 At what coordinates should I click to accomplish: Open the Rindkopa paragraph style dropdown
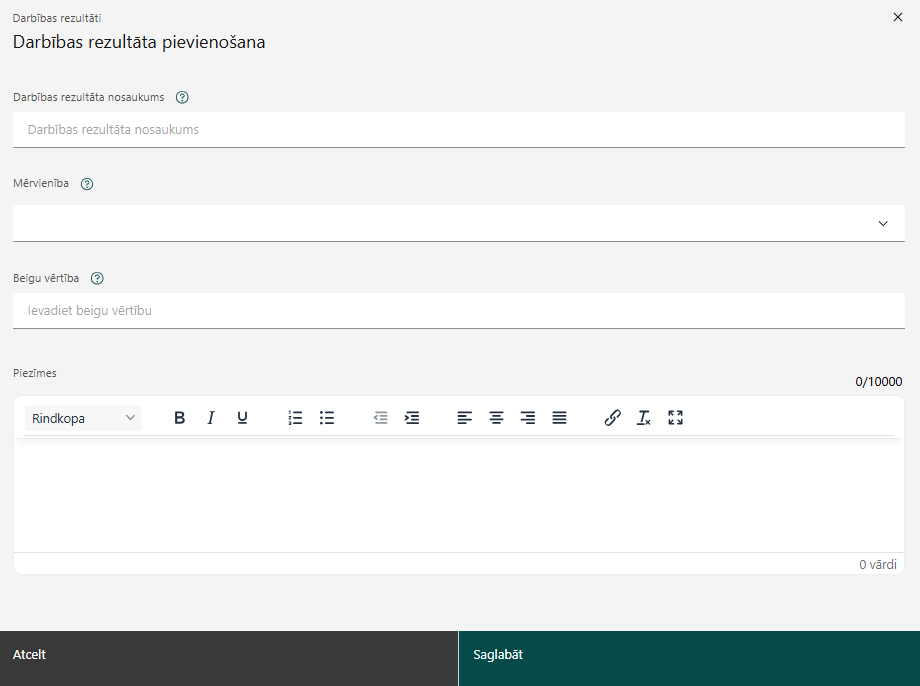pyautogui.click(x=83, y=418)
